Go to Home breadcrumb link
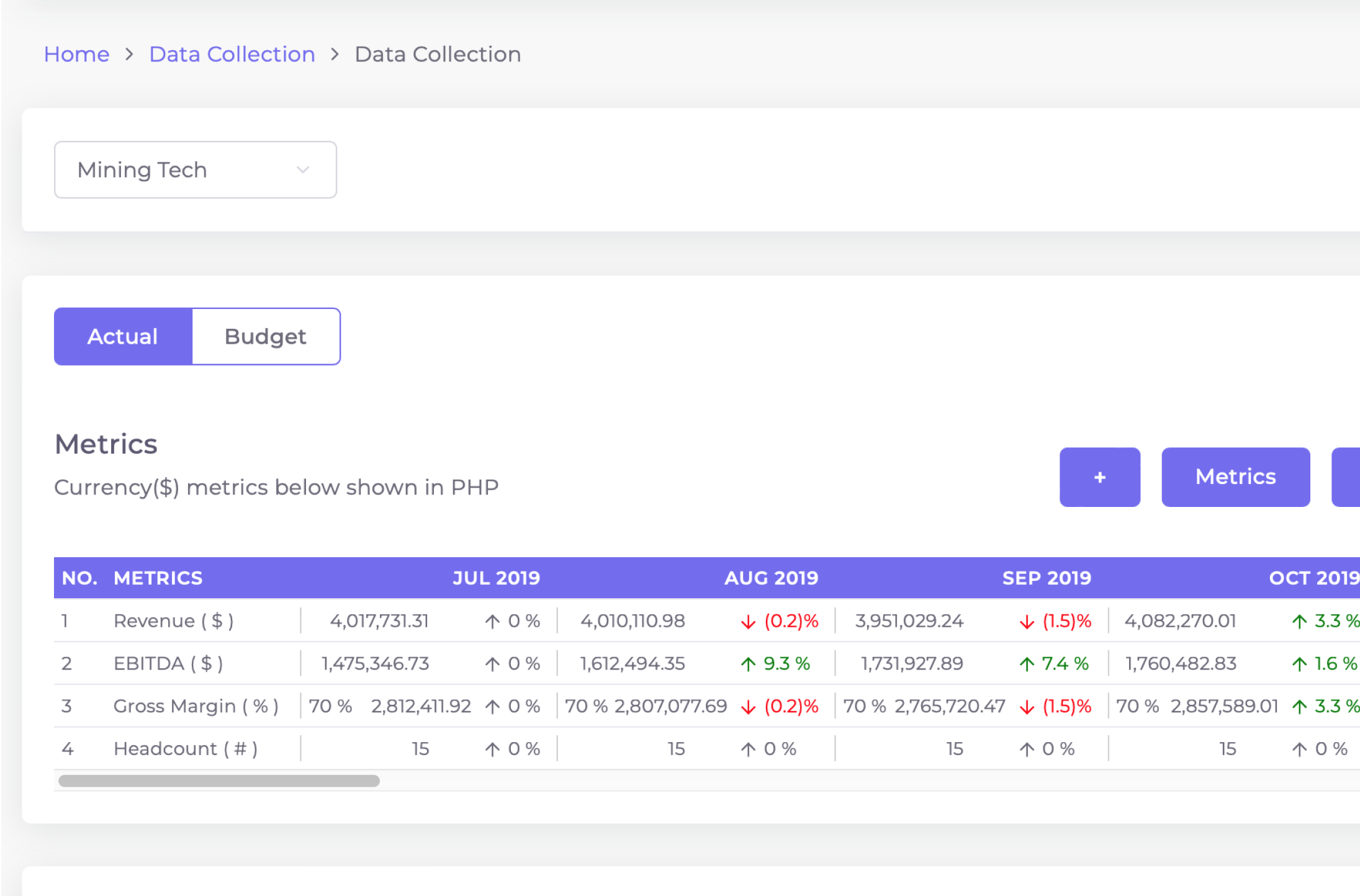The height and width of the screenshot is (896, 1360). pyautogui.click(x=76, y=55)
